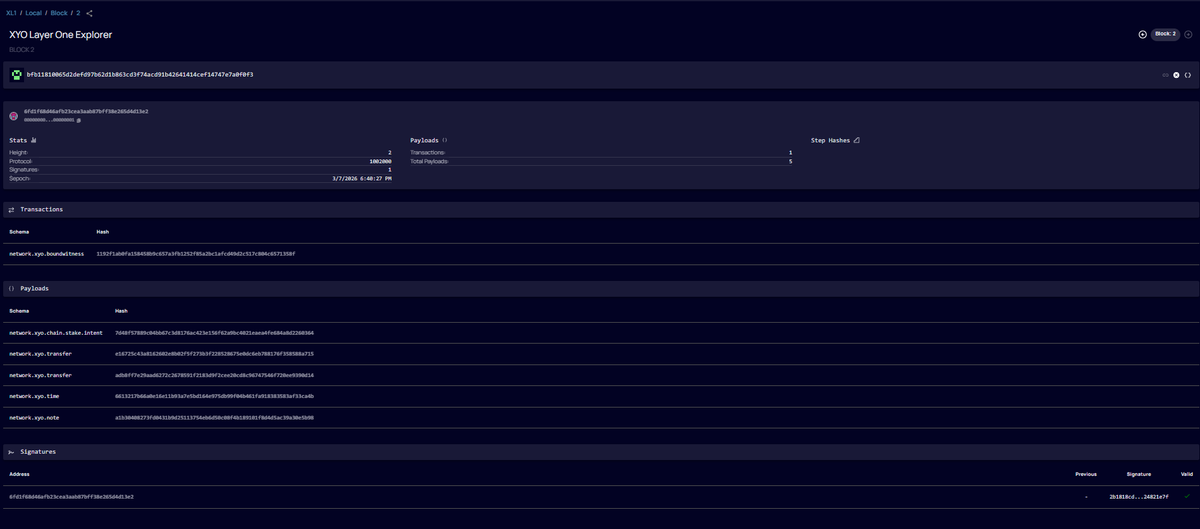Click the Hash header in Transactions table
1200x529 pixels.
pos(102,232)
